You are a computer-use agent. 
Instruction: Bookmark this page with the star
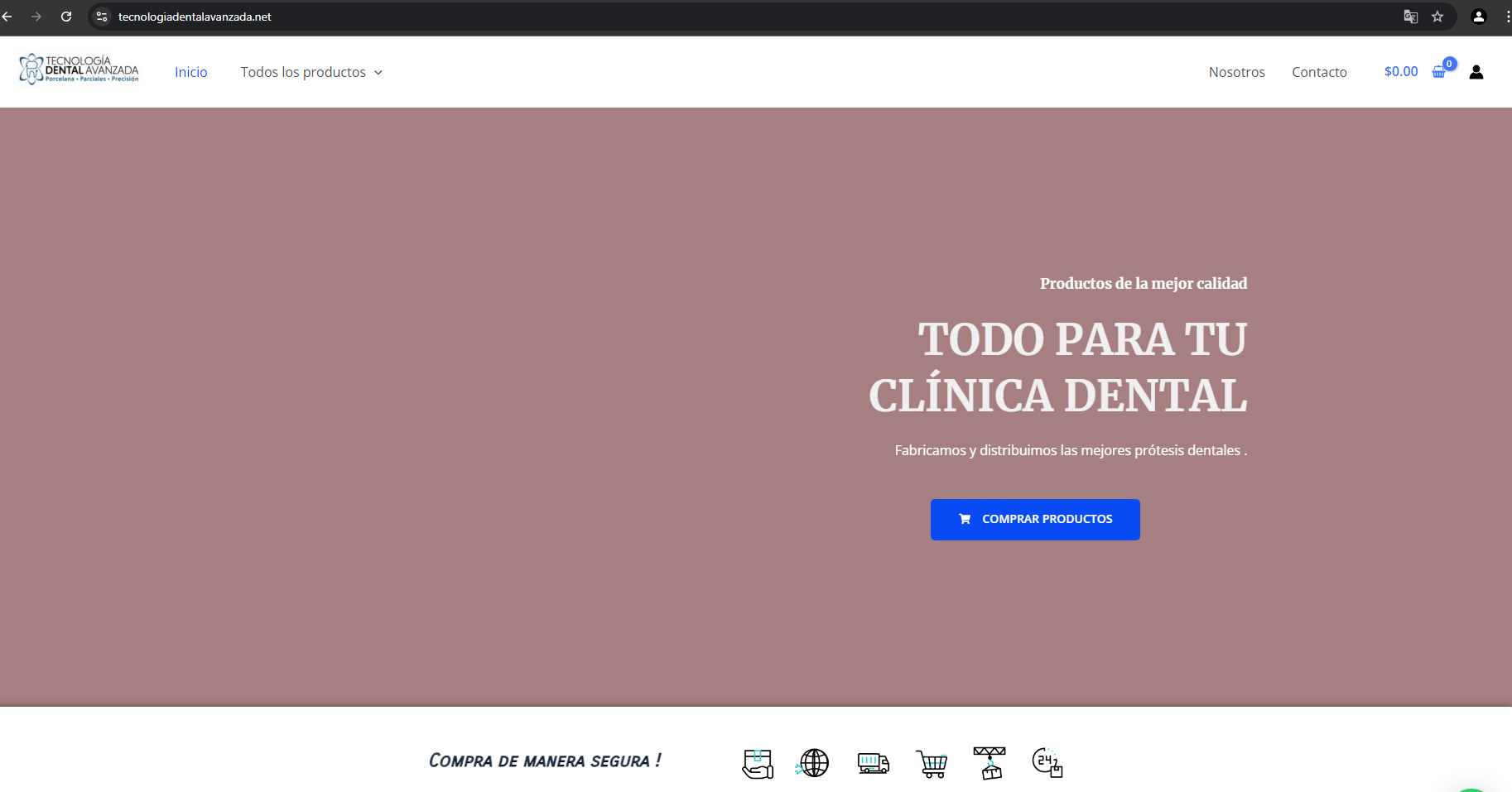tap(1437, 17)
